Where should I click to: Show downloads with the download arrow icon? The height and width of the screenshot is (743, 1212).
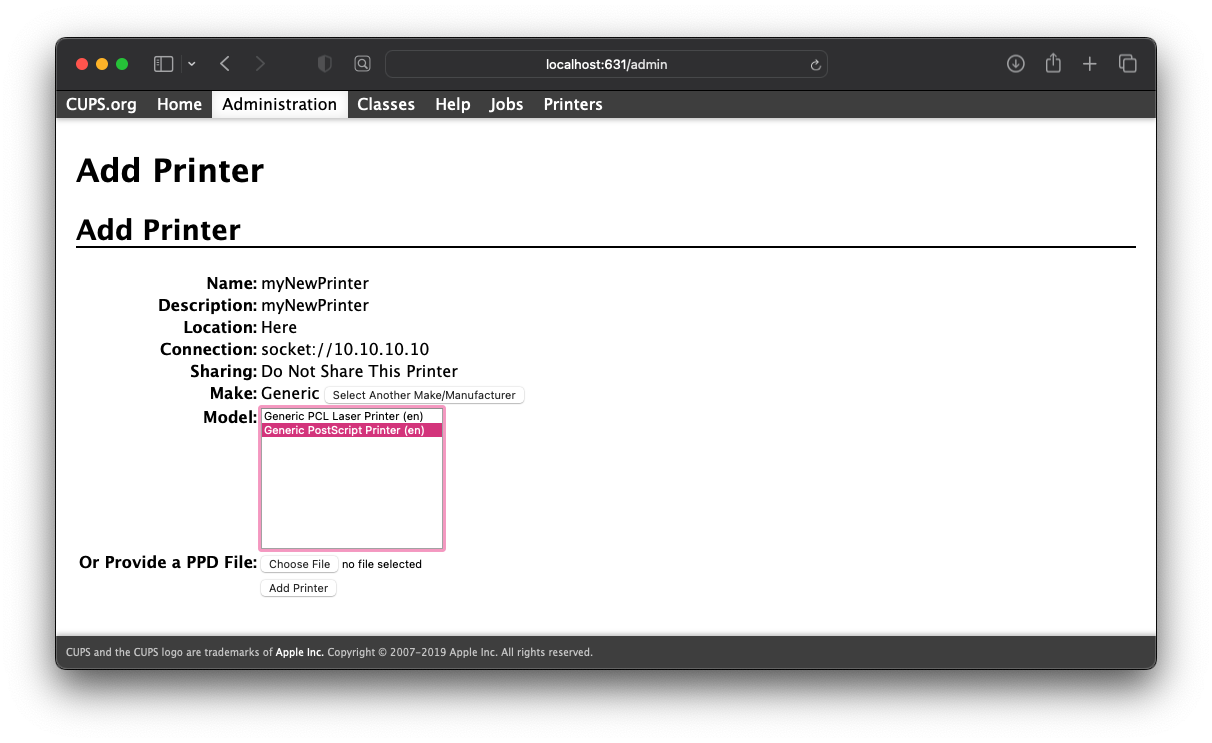1015,64
